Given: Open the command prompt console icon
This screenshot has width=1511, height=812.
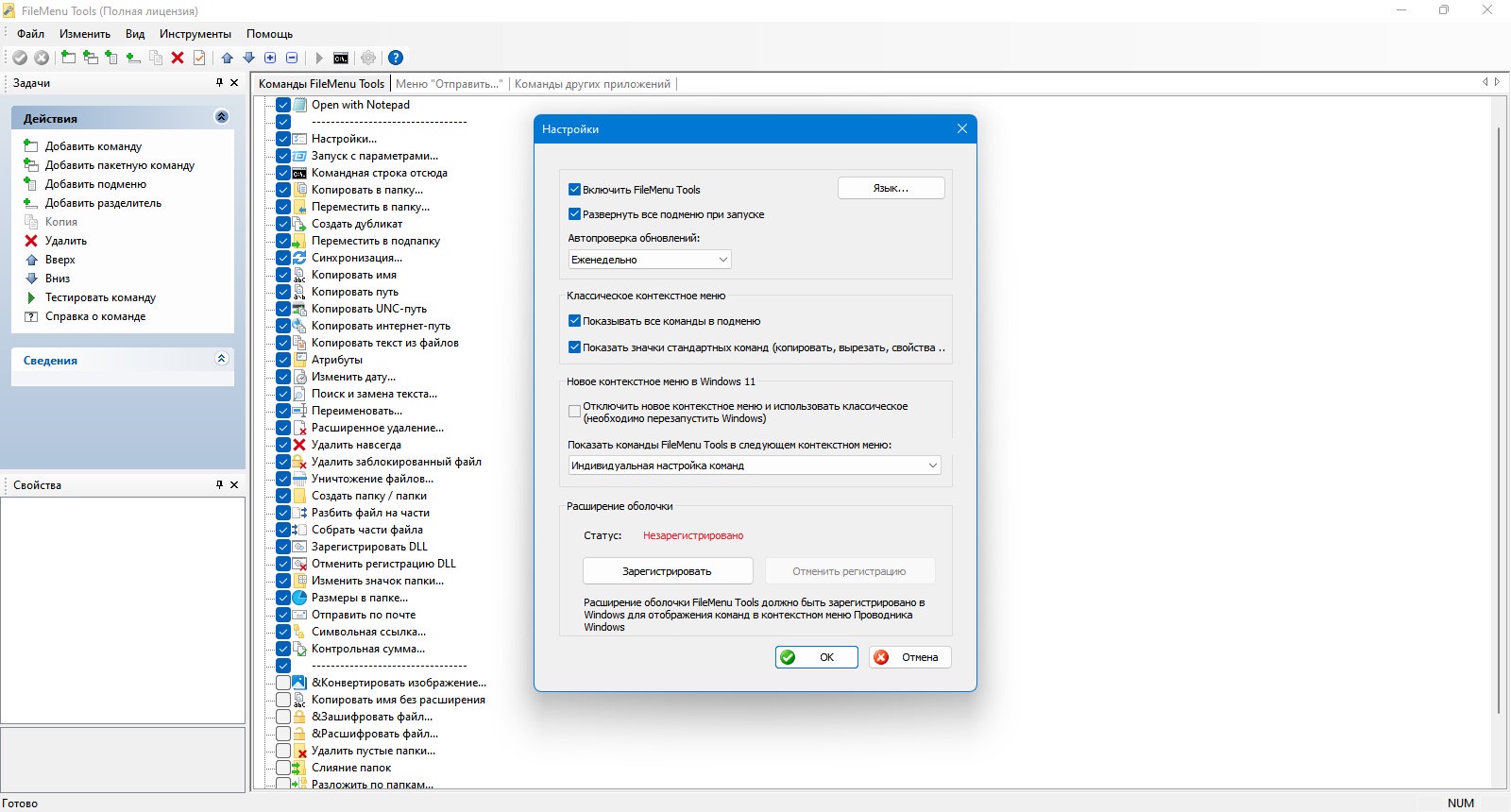Looking at the screenshot, I should (341, 58).
